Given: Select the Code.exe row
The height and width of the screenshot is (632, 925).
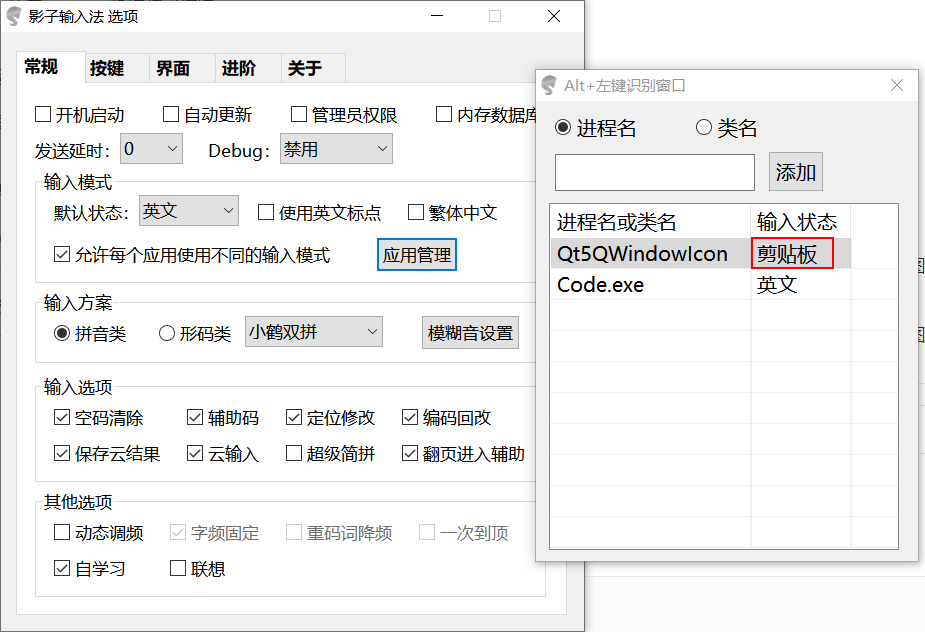Looking at the screenshot, I should 701,285.
